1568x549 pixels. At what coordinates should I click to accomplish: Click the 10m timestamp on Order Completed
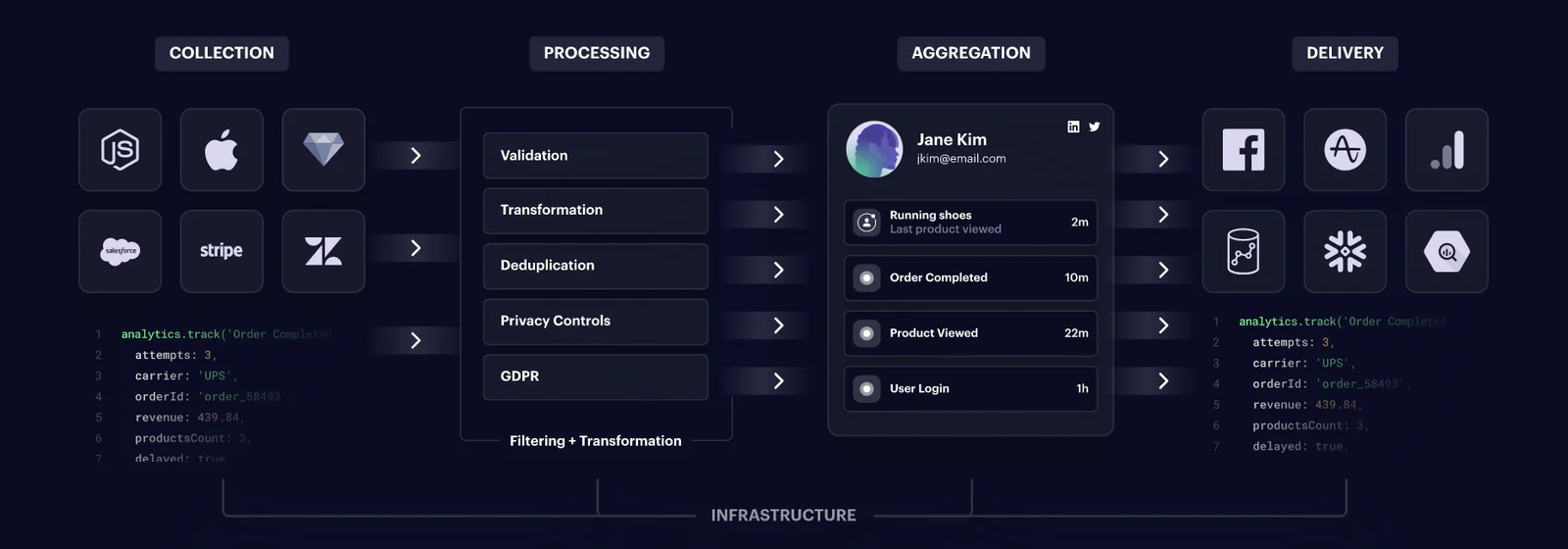coord(1076,278)
